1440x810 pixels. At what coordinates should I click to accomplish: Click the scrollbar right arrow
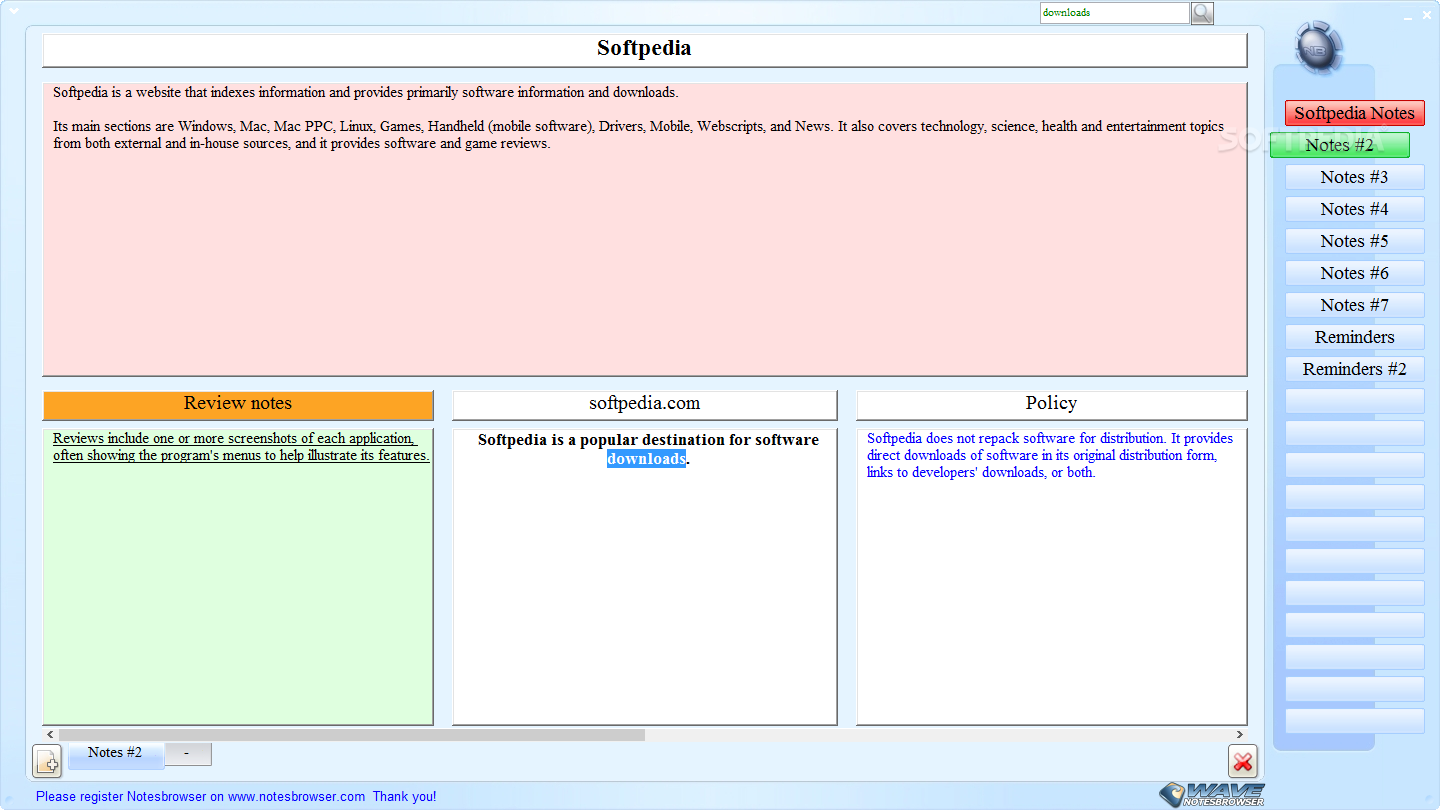1240,735
